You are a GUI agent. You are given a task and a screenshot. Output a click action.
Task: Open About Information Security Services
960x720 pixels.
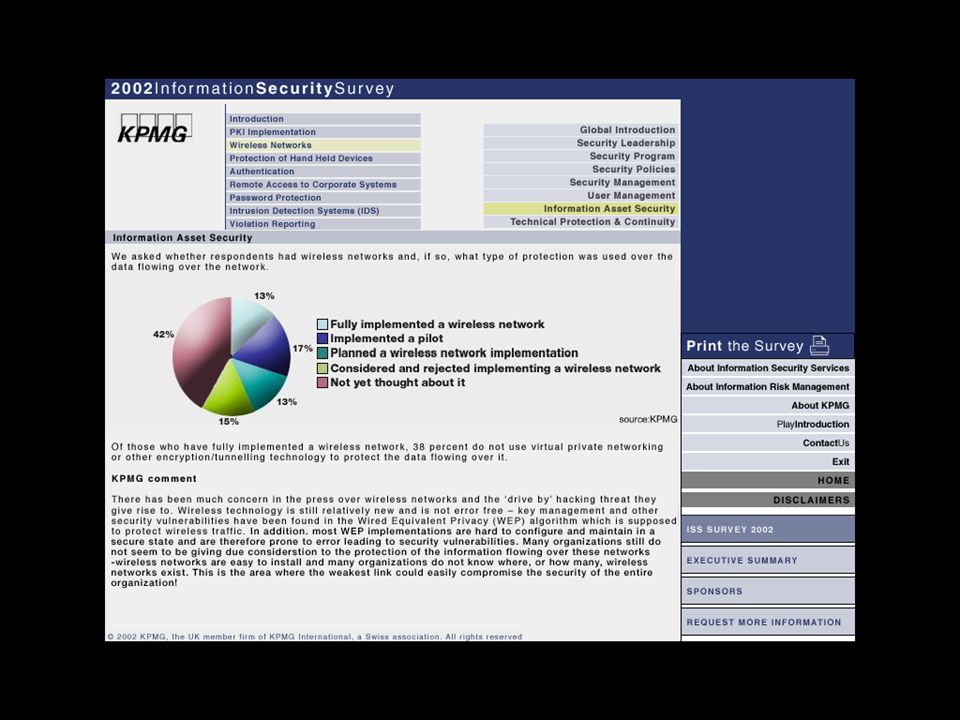click(768, 368)
